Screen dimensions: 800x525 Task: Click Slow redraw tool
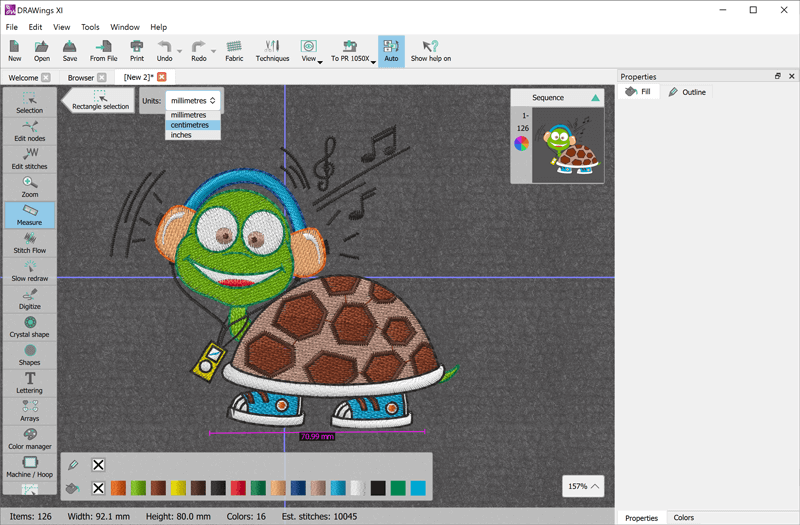[29, 271]
